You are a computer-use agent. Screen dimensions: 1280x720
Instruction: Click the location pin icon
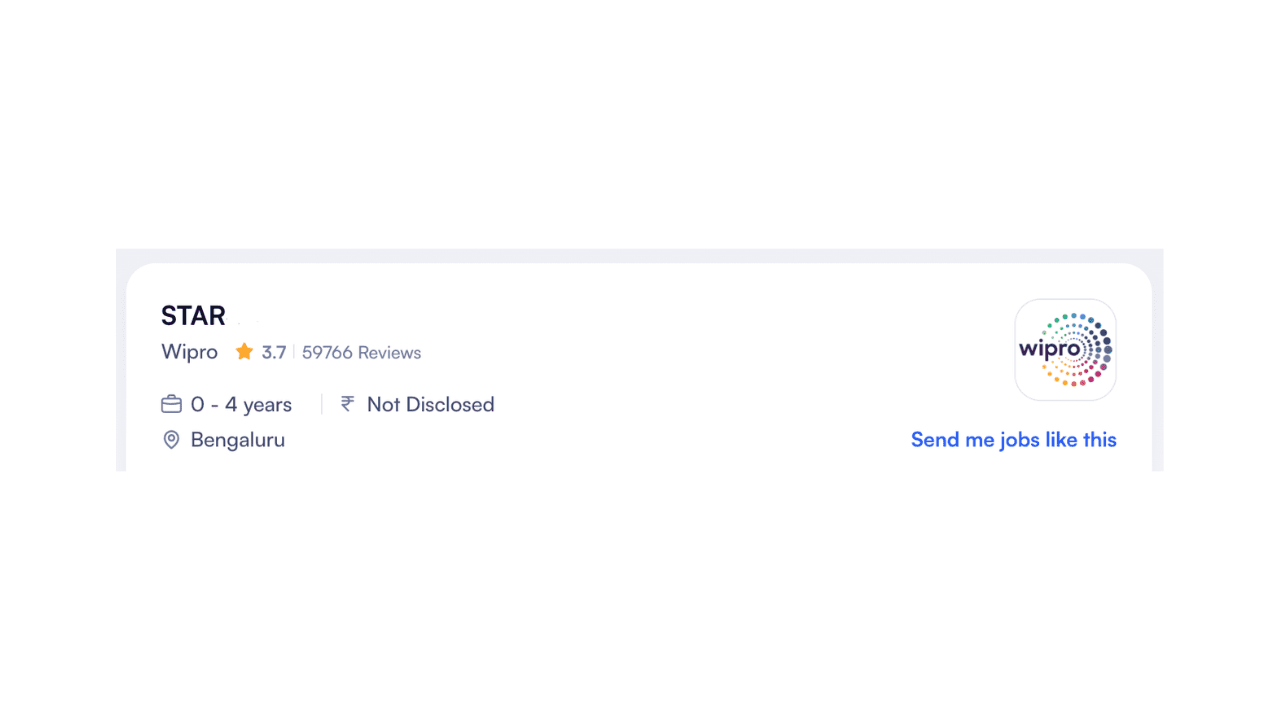point(171,440)
